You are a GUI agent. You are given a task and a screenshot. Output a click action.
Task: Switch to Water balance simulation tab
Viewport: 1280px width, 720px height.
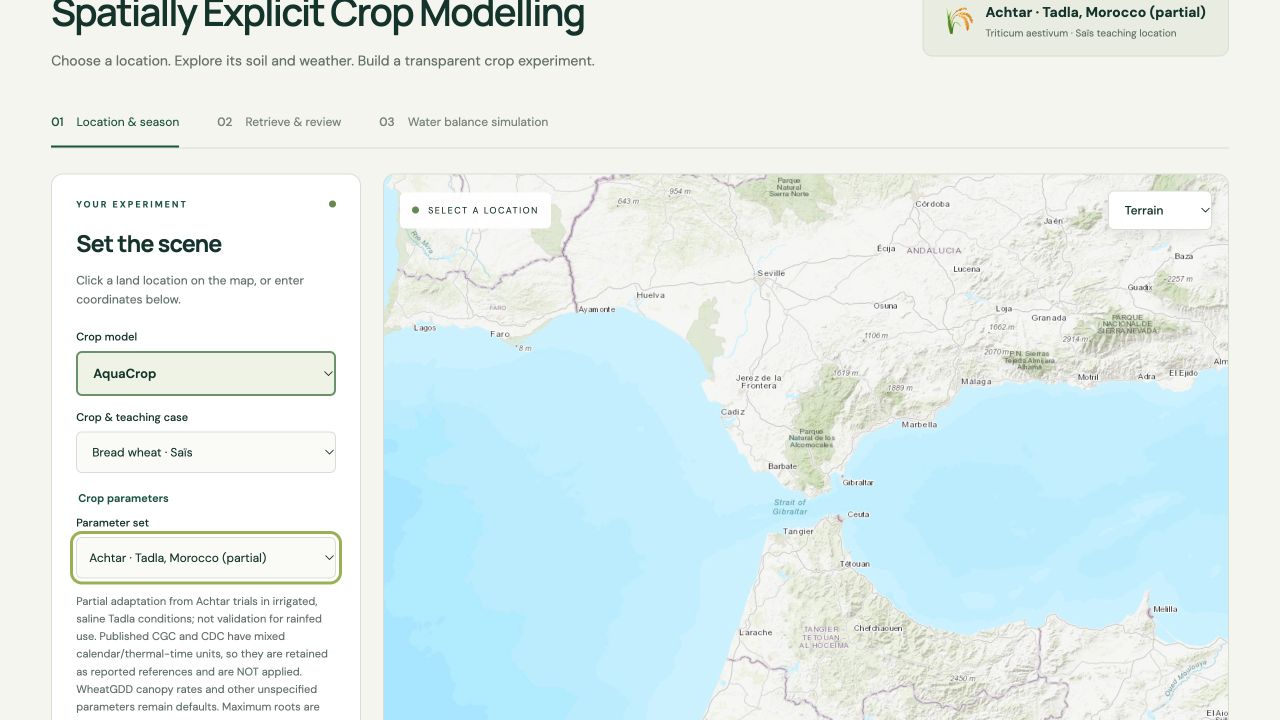pyautogui.click(x=463, y=122)
